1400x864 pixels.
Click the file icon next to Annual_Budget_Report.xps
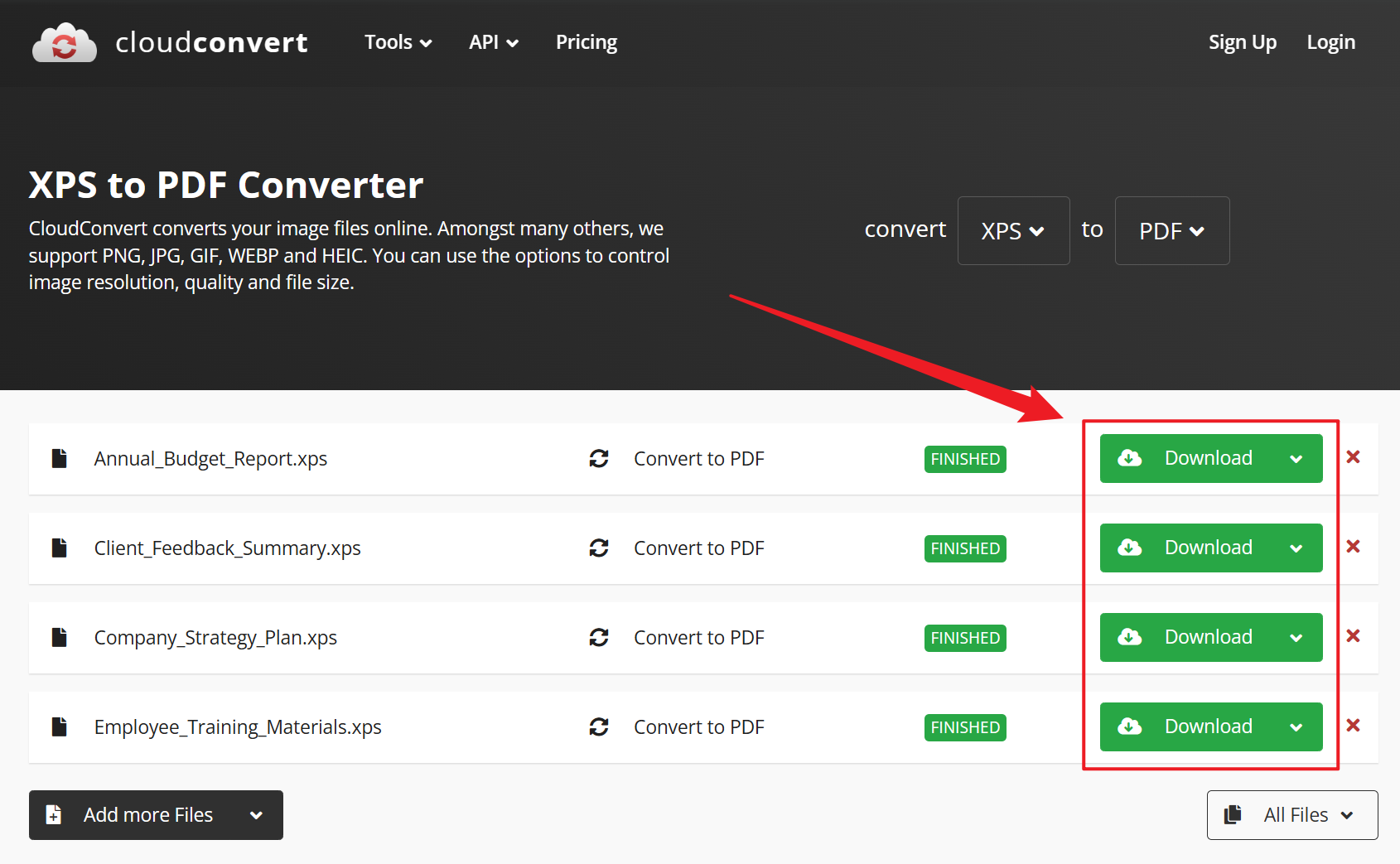[x=59, y=458]
